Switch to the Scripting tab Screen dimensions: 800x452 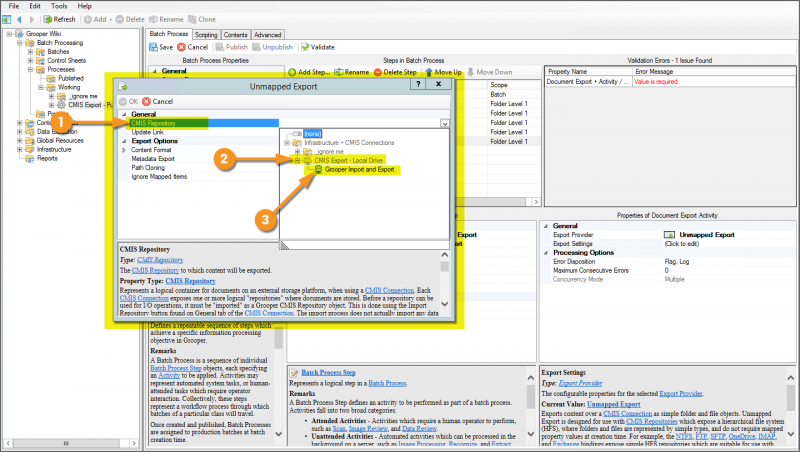(206, 35)
